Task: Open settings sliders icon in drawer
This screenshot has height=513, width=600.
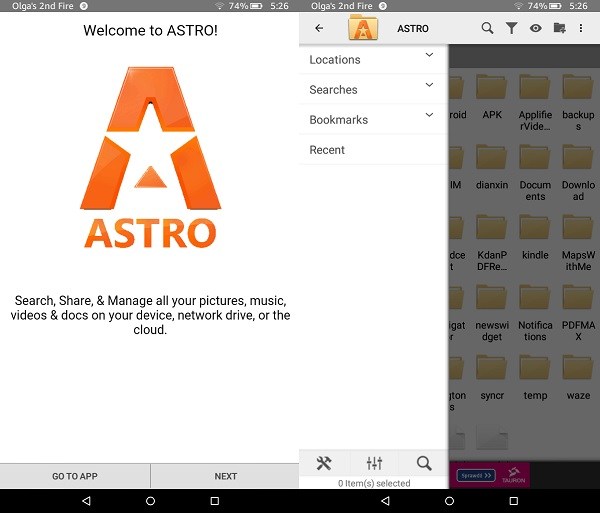Action: coord(374,463)
